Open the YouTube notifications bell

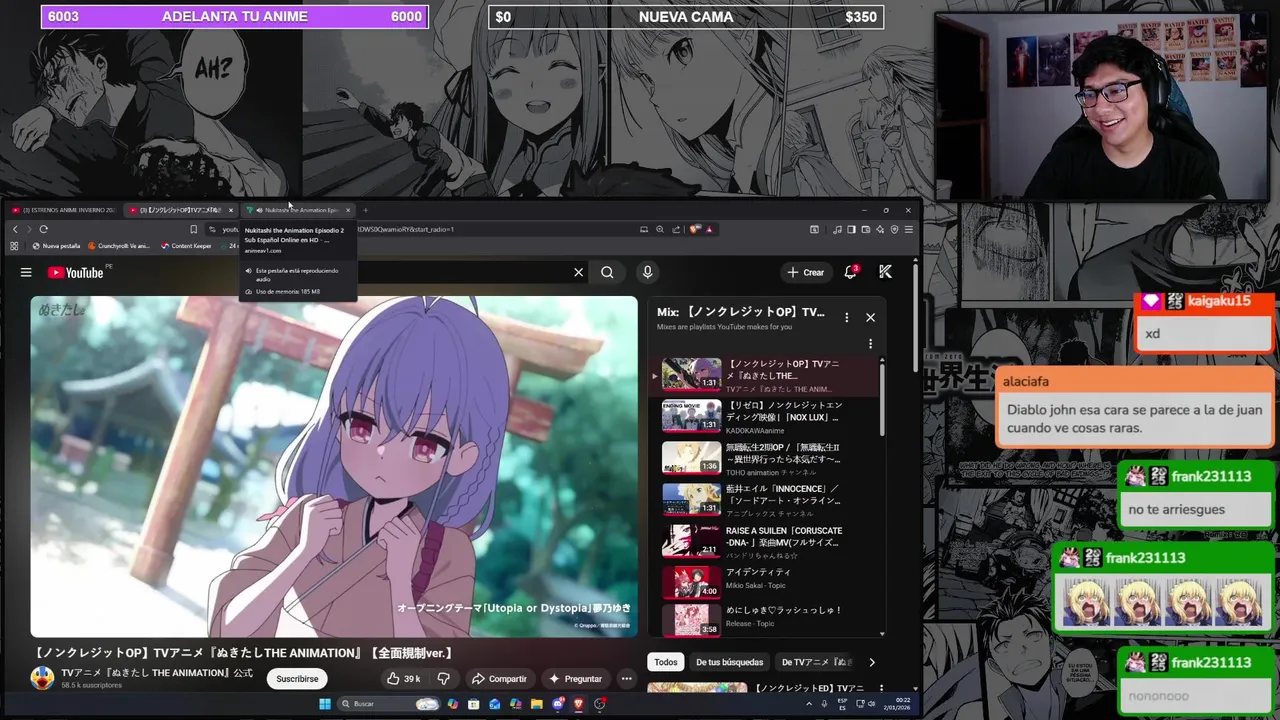[850, 272]
